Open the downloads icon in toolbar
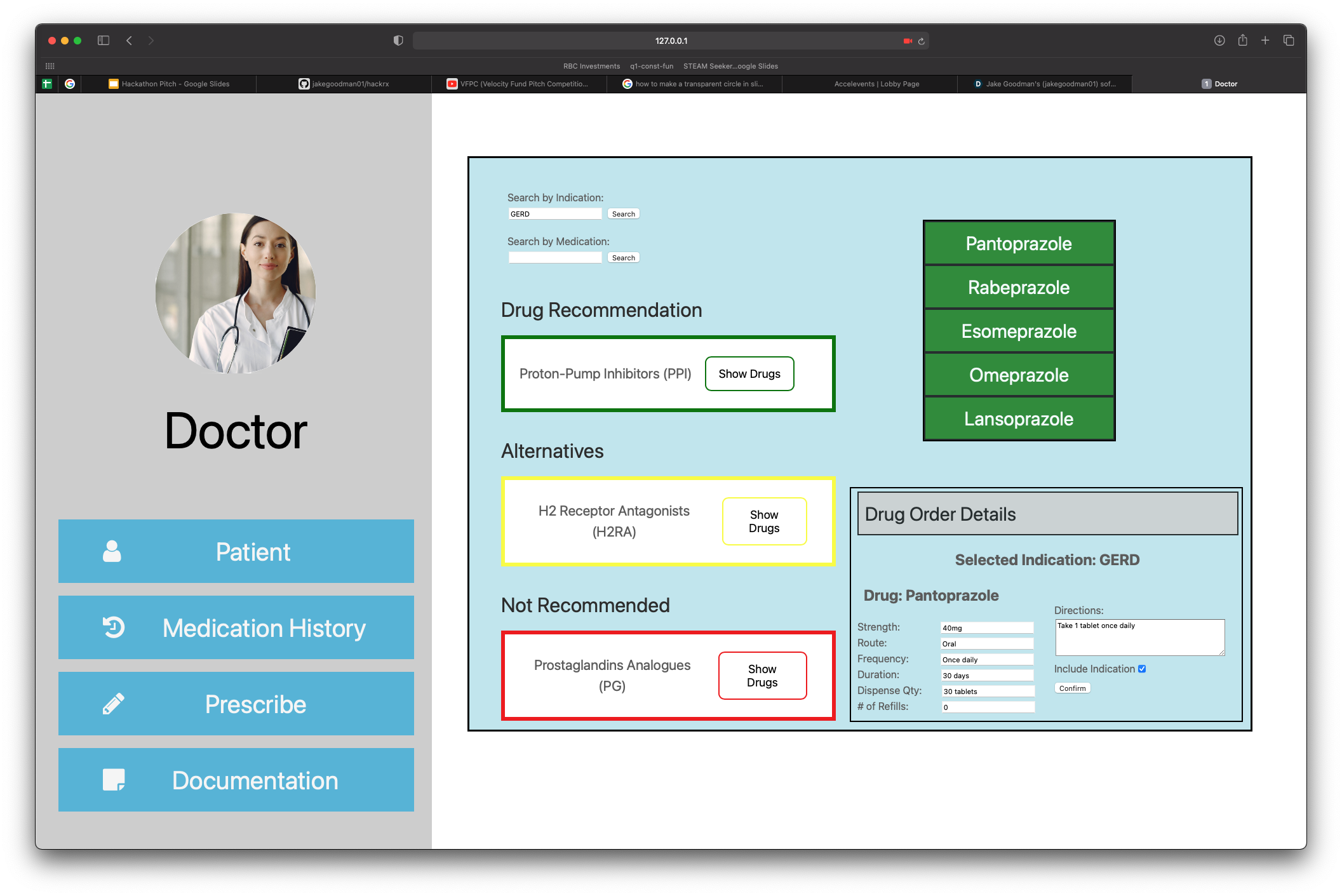The width and height of the screenshot is (1342, 896). pyautogui.click(x=1219, y=41)
